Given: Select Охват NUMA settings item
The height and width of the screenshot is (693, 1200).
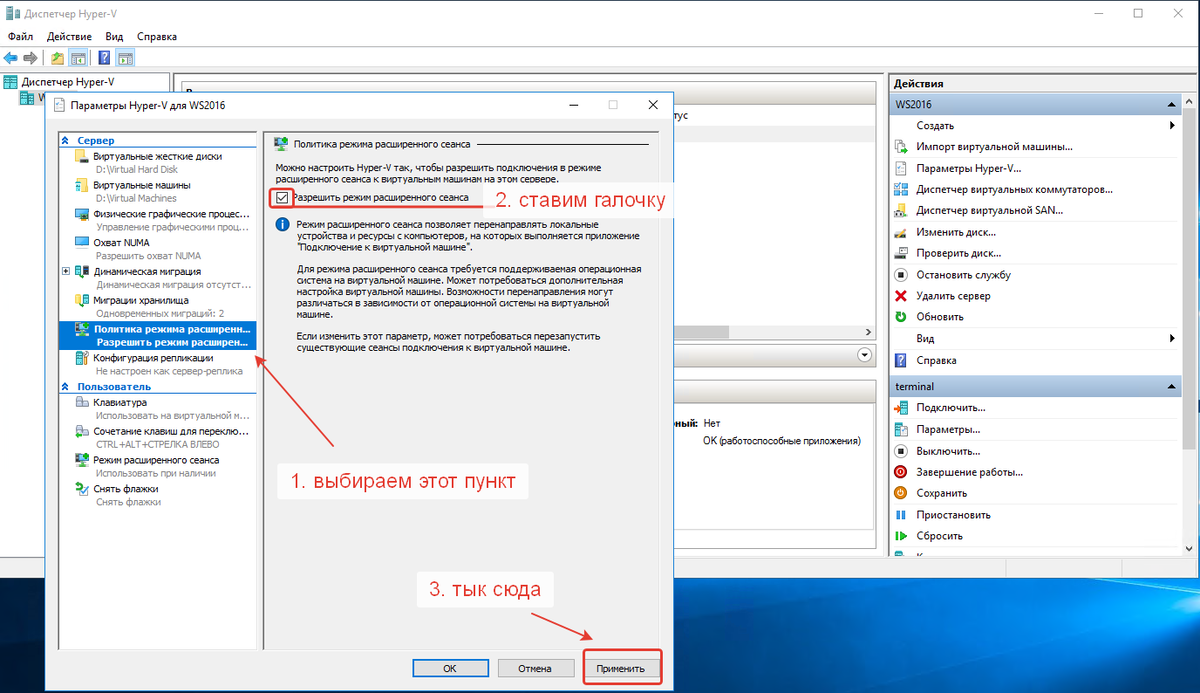Looking at the screenshot, I should coord(122,242).
